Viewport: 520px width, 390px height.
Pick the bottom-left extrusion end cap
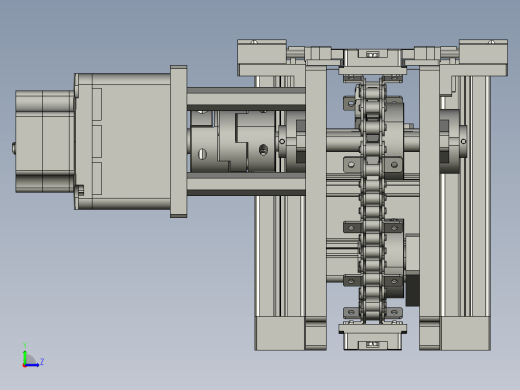coord(280,333)
